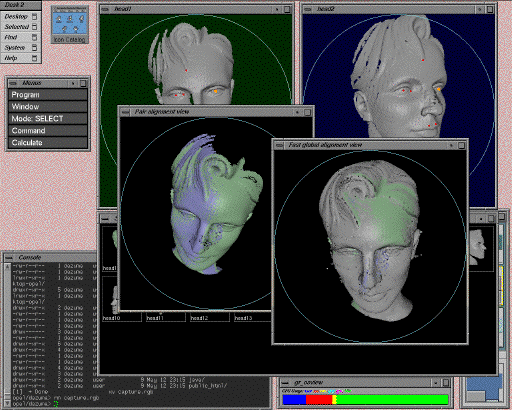Click the tear-off icon beside Help
Image resolution: width=512 pixels, height=410 pixels.
(34, 58)
